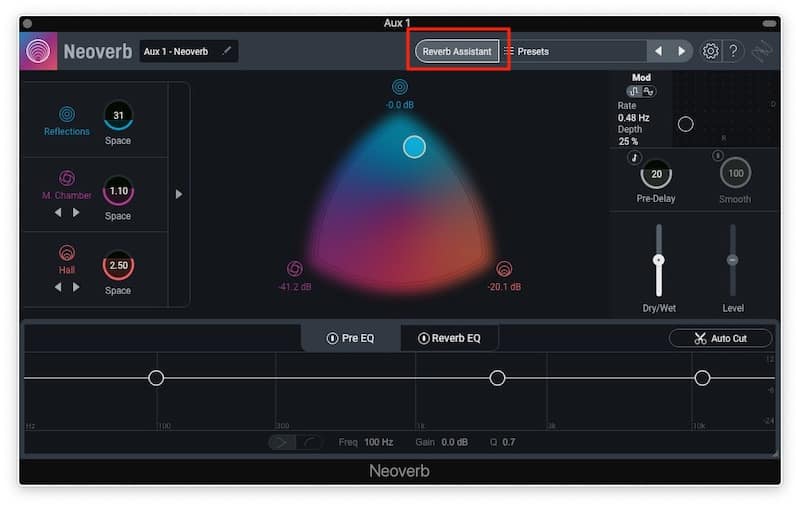This screenshot has width=800, height=507.
Task: Switch to the Reverb EQ tab
Action: coord(449,338)
